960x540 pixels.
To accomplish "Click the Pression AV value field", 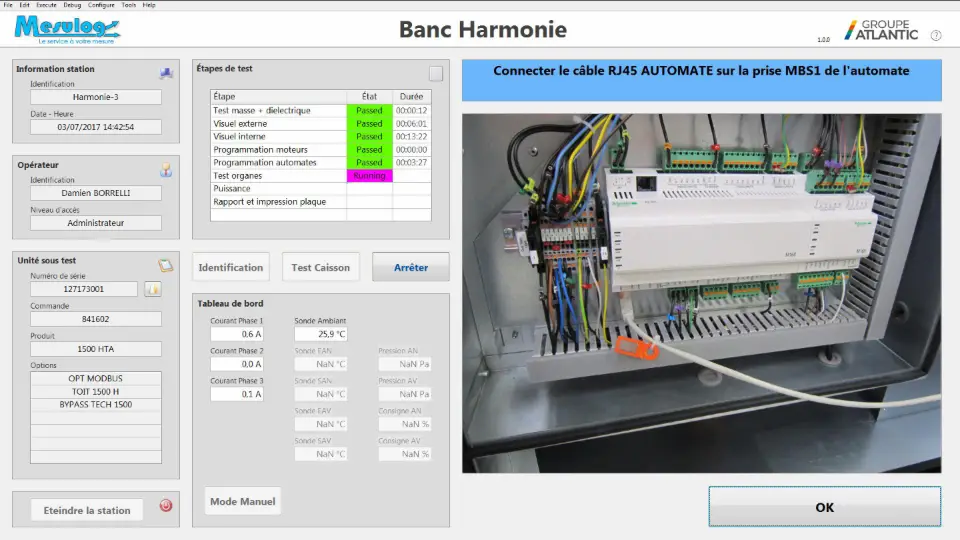I will click(405, 394).
